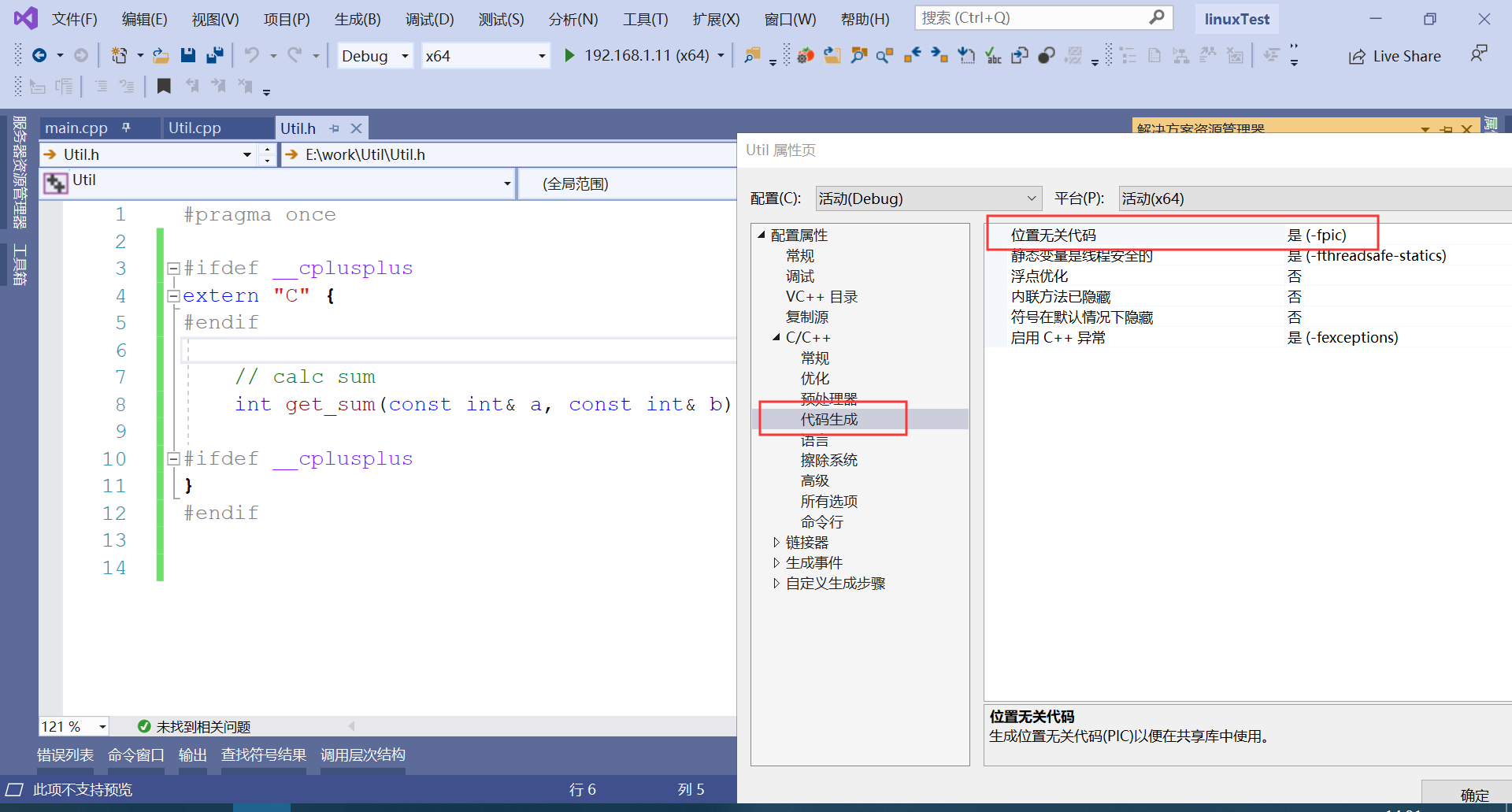Open the 输出 panel at the bottom
The height and width of the screenshot is (812, 1512).
[x=193, y=755]
